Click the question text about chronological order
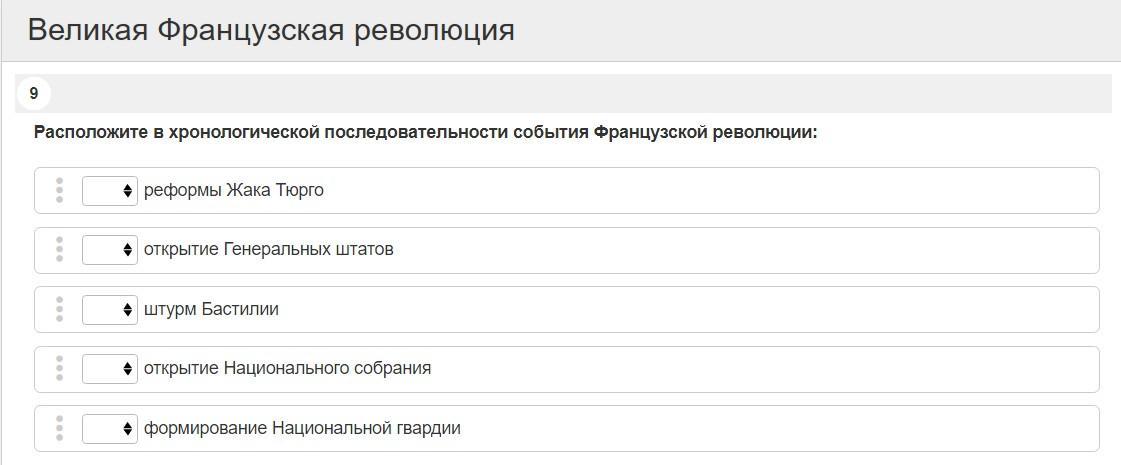This screenshot has width=1121, height=465. (425, 133)
